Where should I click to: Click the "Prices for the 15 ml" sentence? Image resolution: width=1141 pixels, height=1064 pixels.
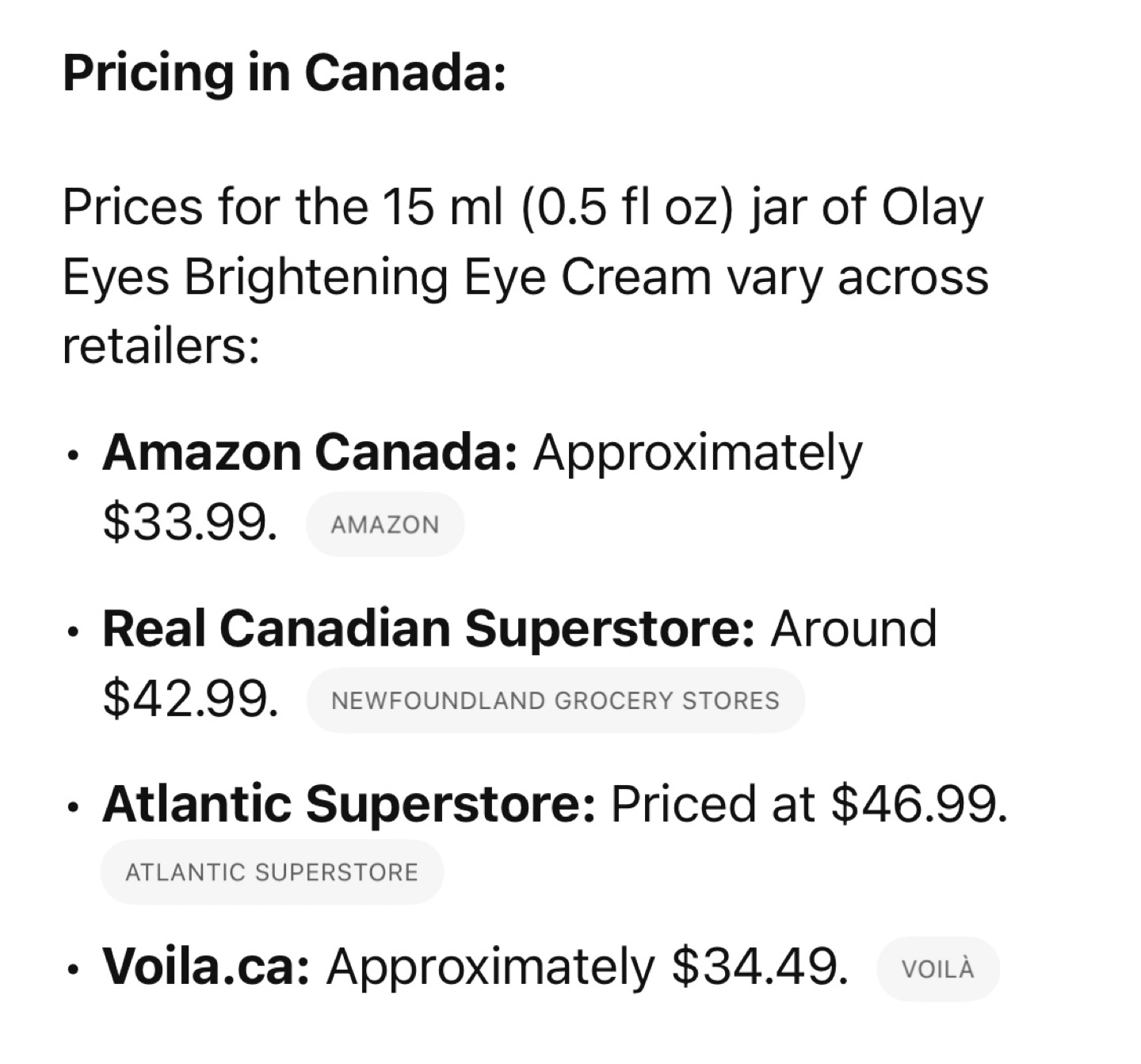coord(525,276)
